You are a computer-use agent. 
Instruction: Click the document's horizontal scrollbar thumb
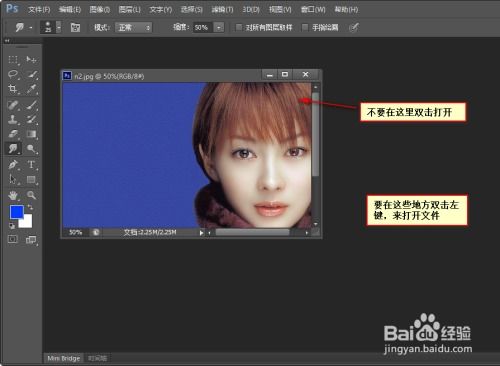click(252, 232)
